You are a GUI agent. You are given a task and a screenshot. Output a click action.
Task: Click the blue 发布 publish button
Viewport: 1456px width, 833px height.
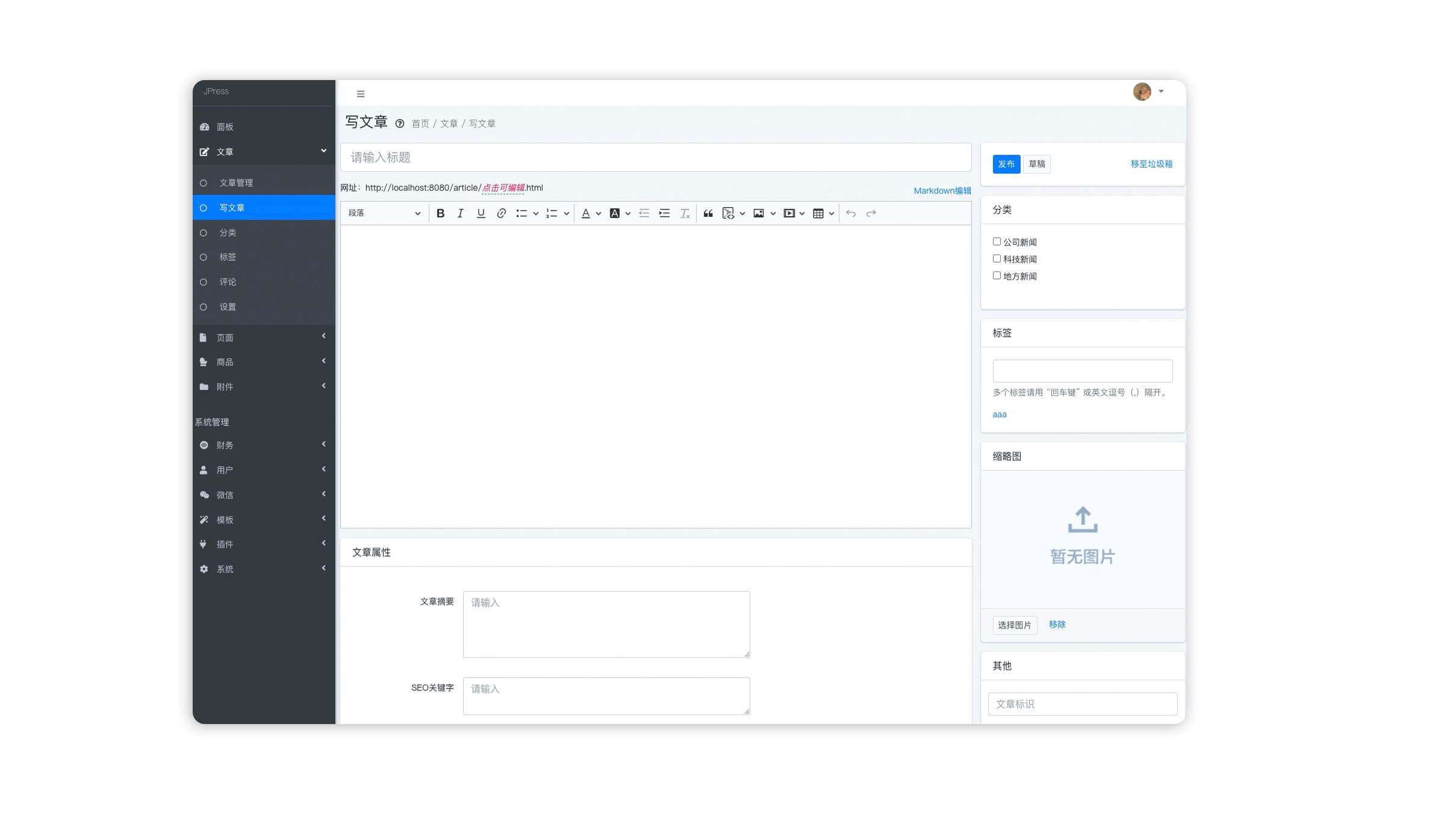click(1006, 164)
